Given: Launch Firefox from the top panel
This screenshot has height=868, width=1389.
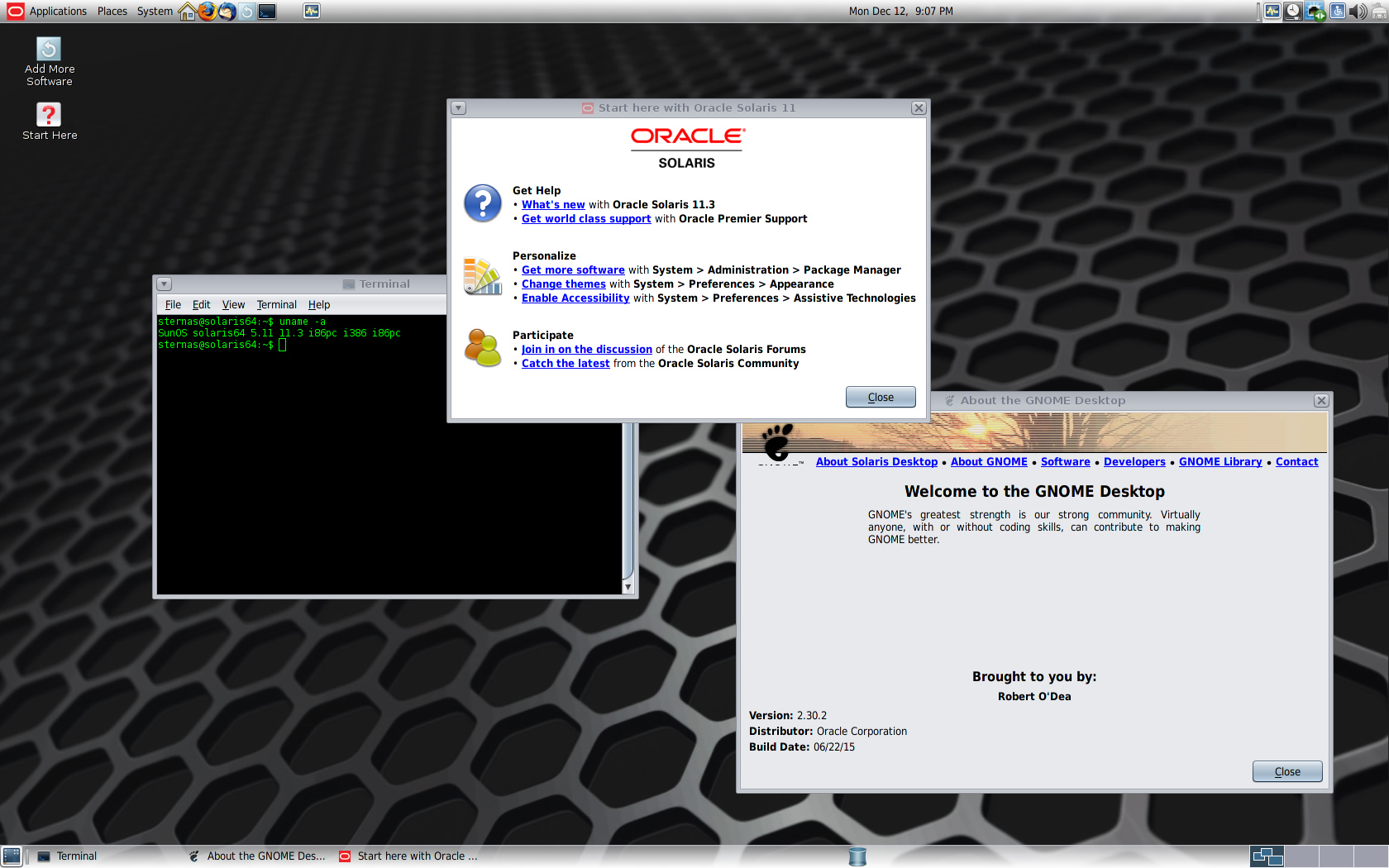Looking at the screenshot, I should point(207,11).
